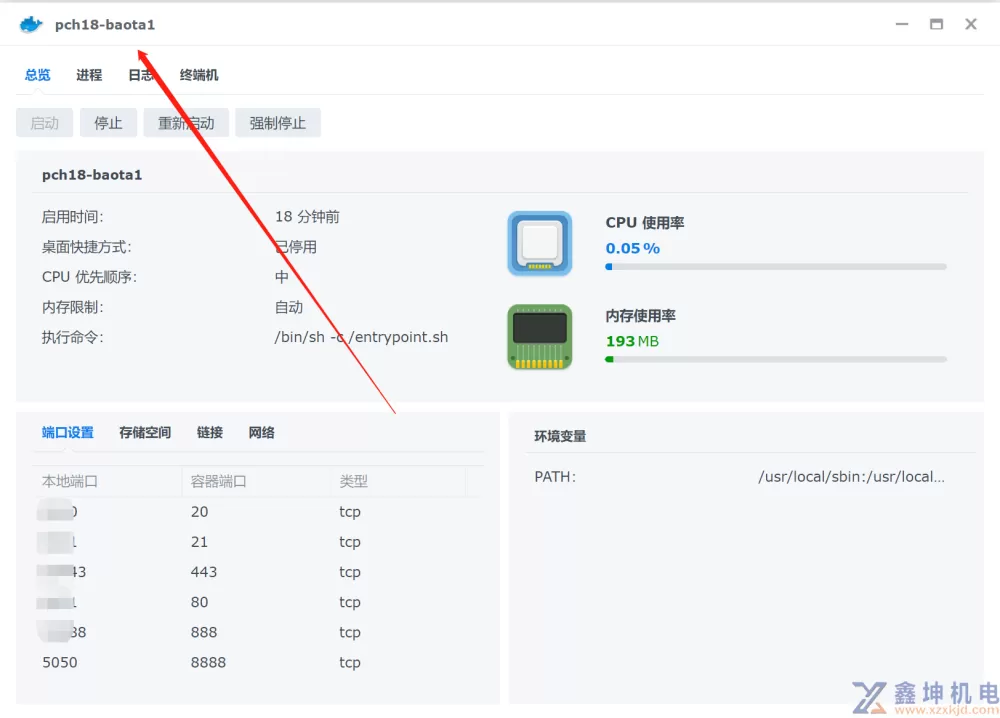Click the /usr/local/sbin PATH value

[x=851, y=477]
